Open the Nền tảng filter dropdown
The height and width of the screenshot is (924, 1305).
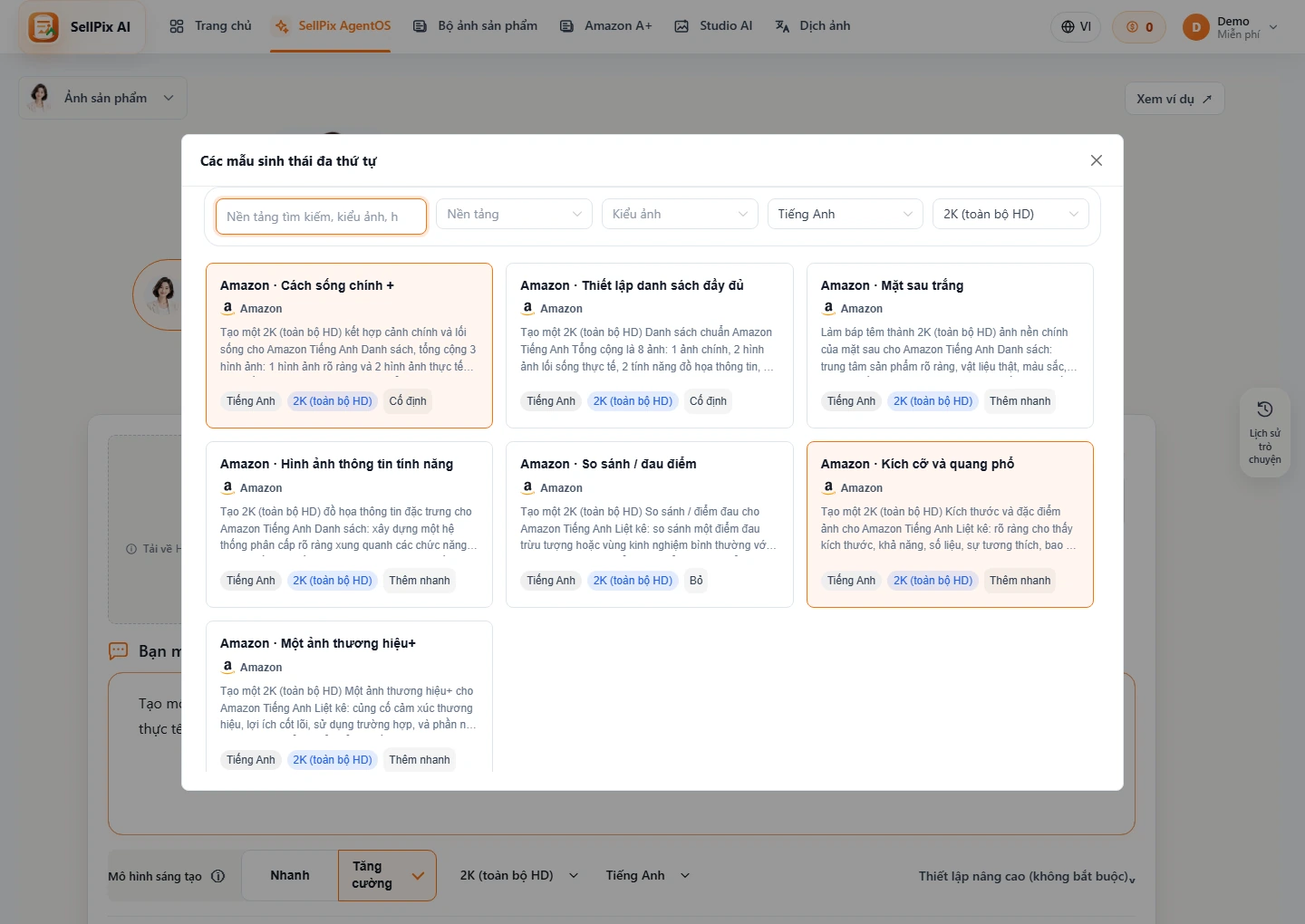[x=514, y=215]
